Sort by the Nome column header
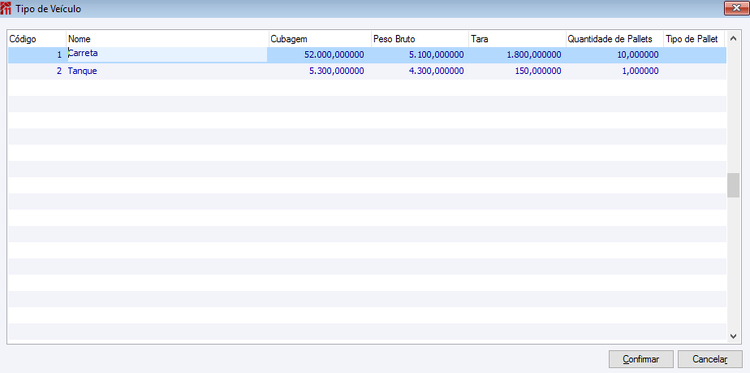The width and height of the screenshot is (750, 373). tap(167, 39)
